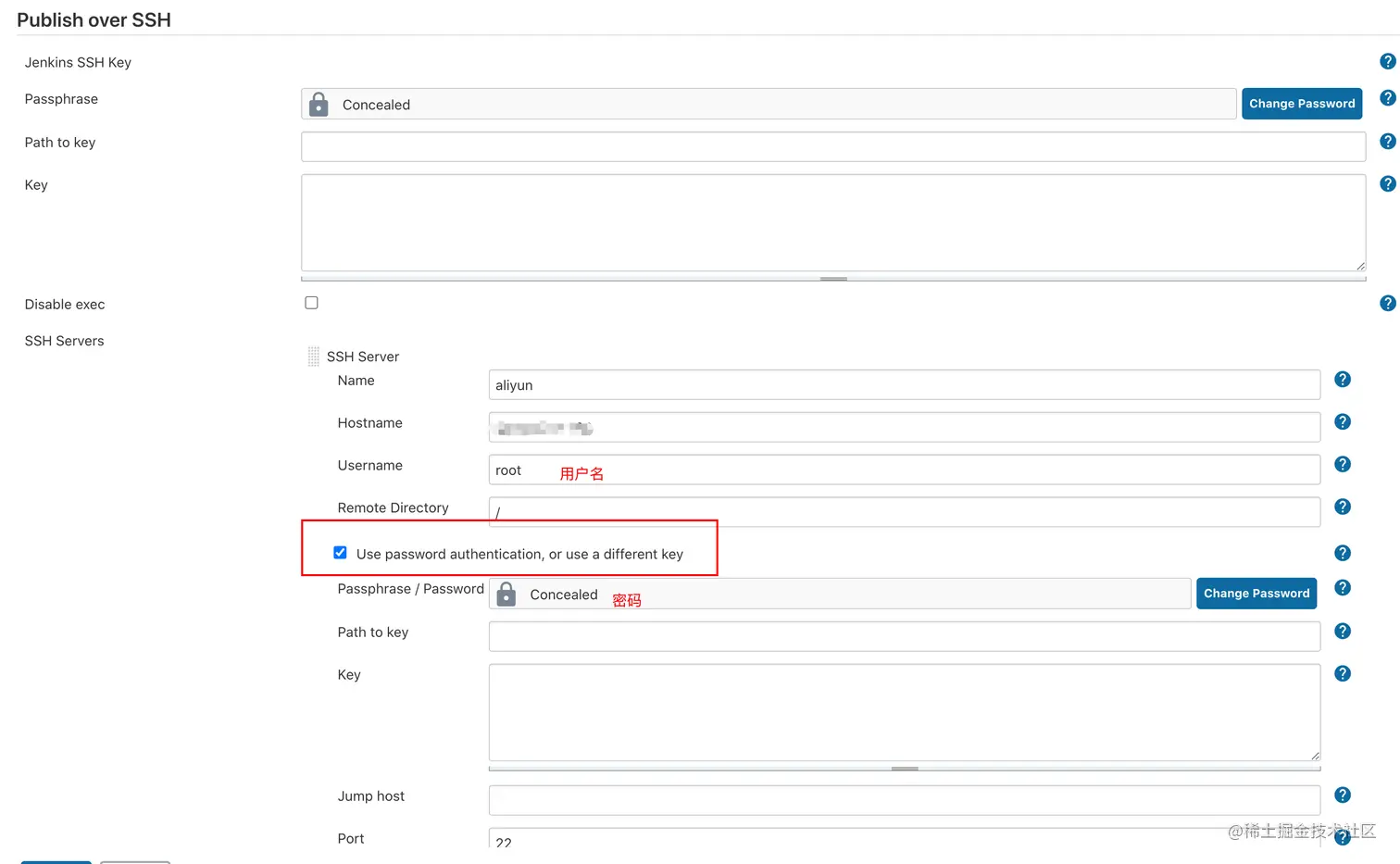Click the Hostname label
Image resolution: width=1400 pixels, height=864 pixels.
tap(369, 422)
